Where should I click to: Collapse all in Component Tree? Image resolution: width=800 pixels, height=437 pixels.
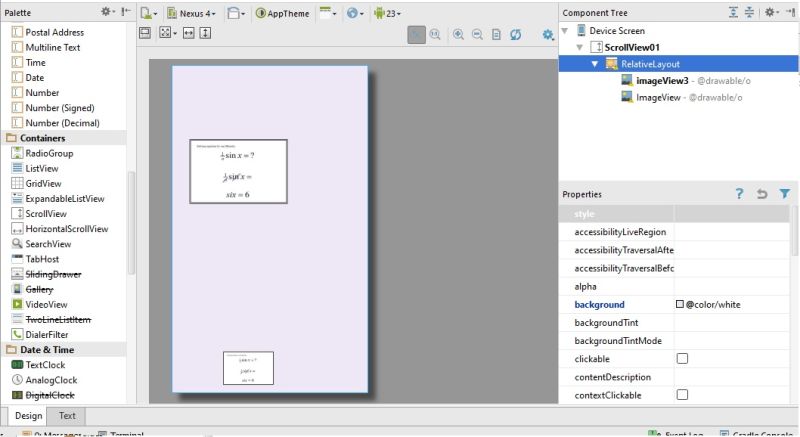click(749, 12)
